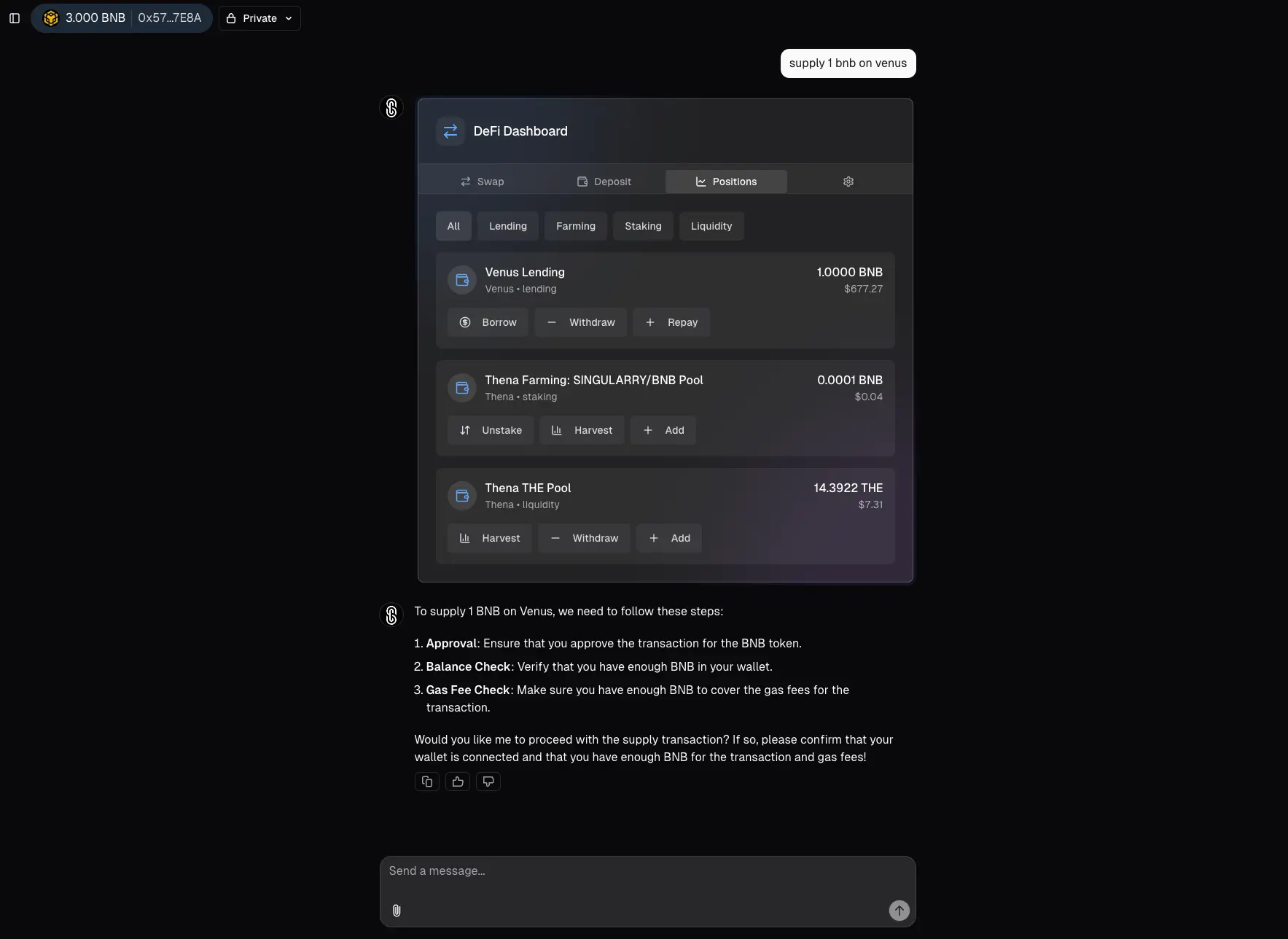Image resolution: width=1288 pixels, height=939 pixels.
Task: Click Borrow on Venus Lending
Action: coord(488,322)
